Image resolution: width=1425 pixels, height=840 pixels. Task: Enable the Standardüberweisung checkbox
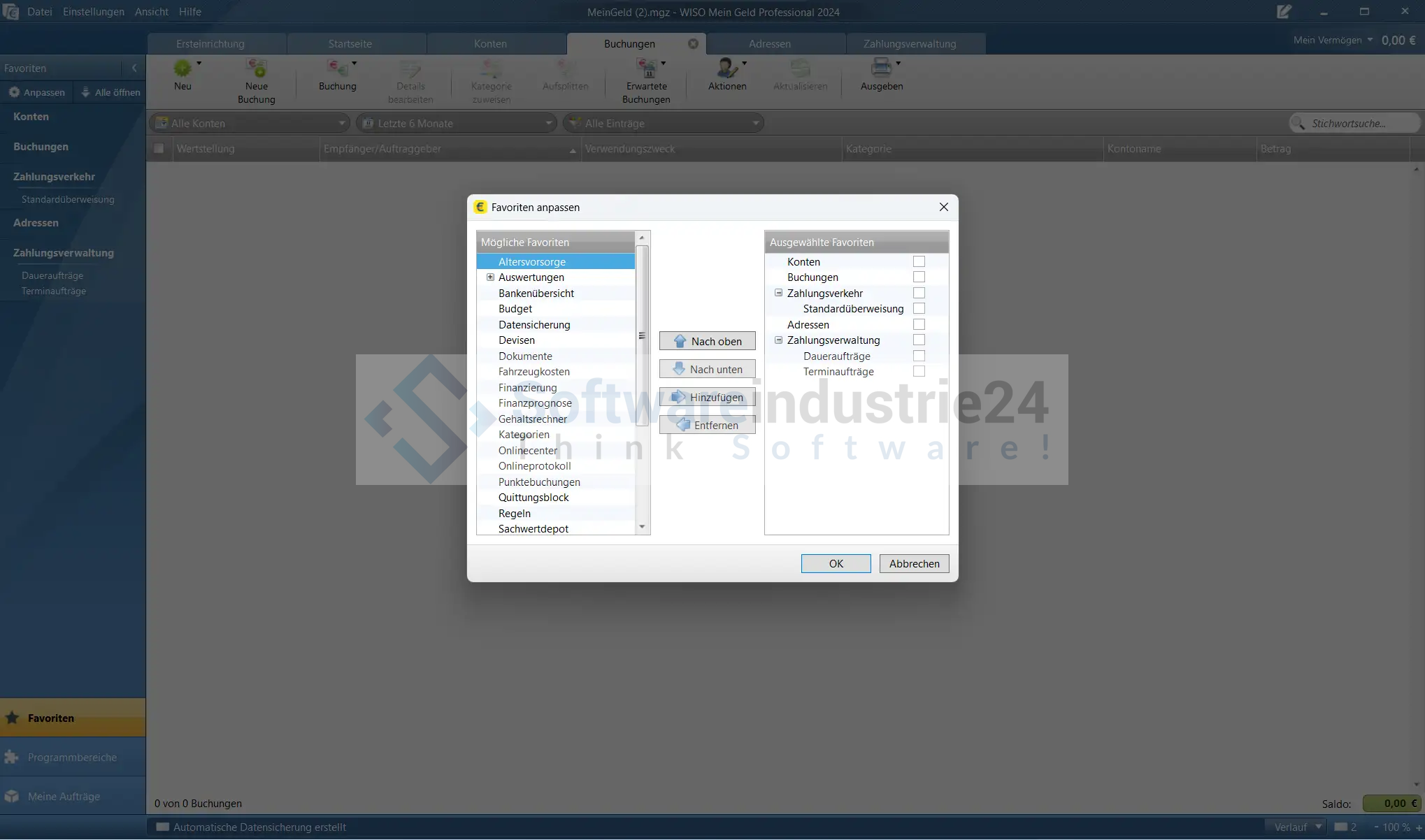click(x=919, y=308)
